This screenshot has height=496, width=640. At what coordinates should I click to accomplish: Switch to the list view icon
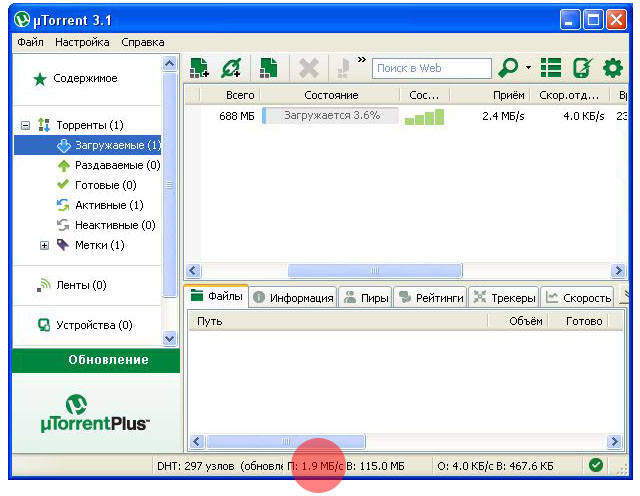tap(551, 68)
